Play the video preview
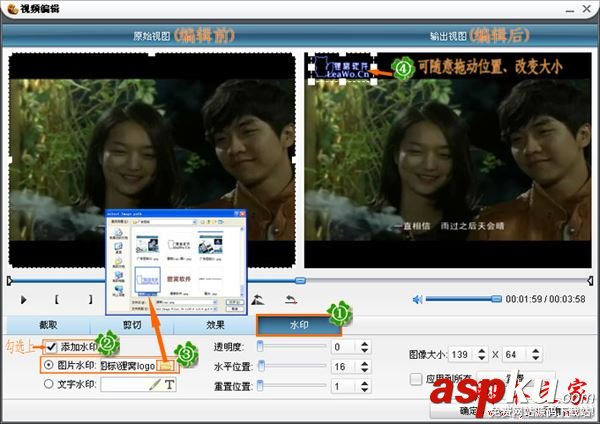 [24, 300]
